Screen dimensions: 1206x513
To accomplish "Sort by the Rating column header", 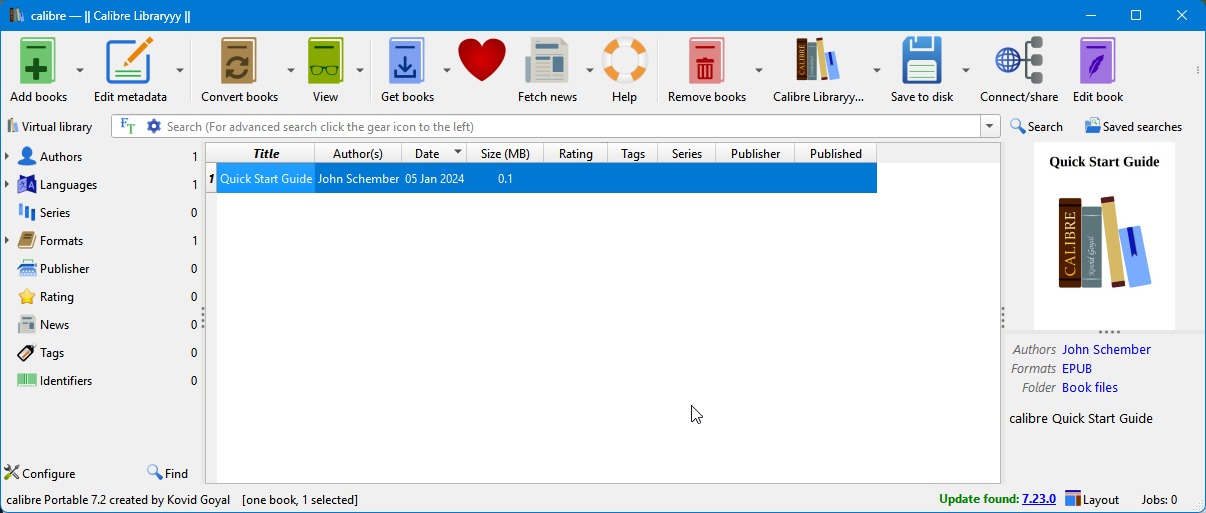I will click(x=576, y=153).
